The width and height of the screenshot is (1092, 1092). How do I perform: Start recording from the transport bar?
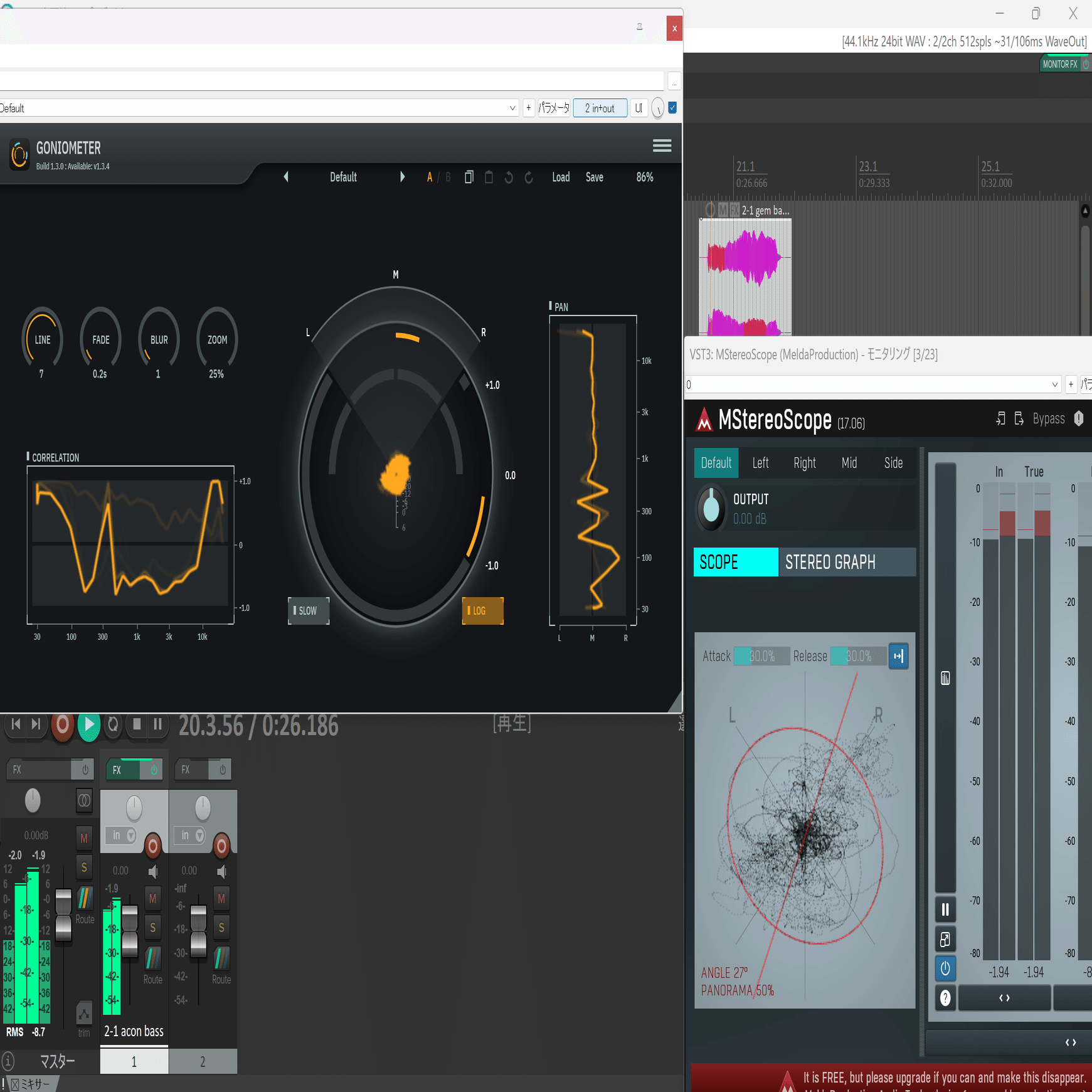62,725
